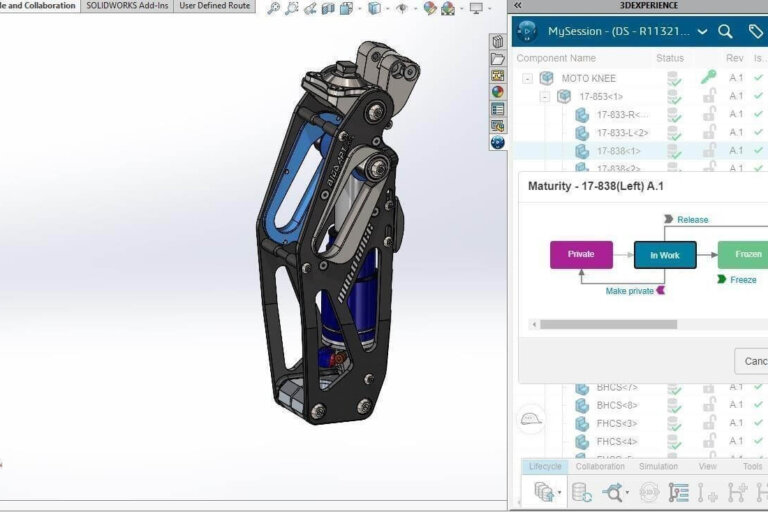Click the appearances color wheel sidebar icon
Viewport: 768px width, 512px height.
tap(497, 92)
